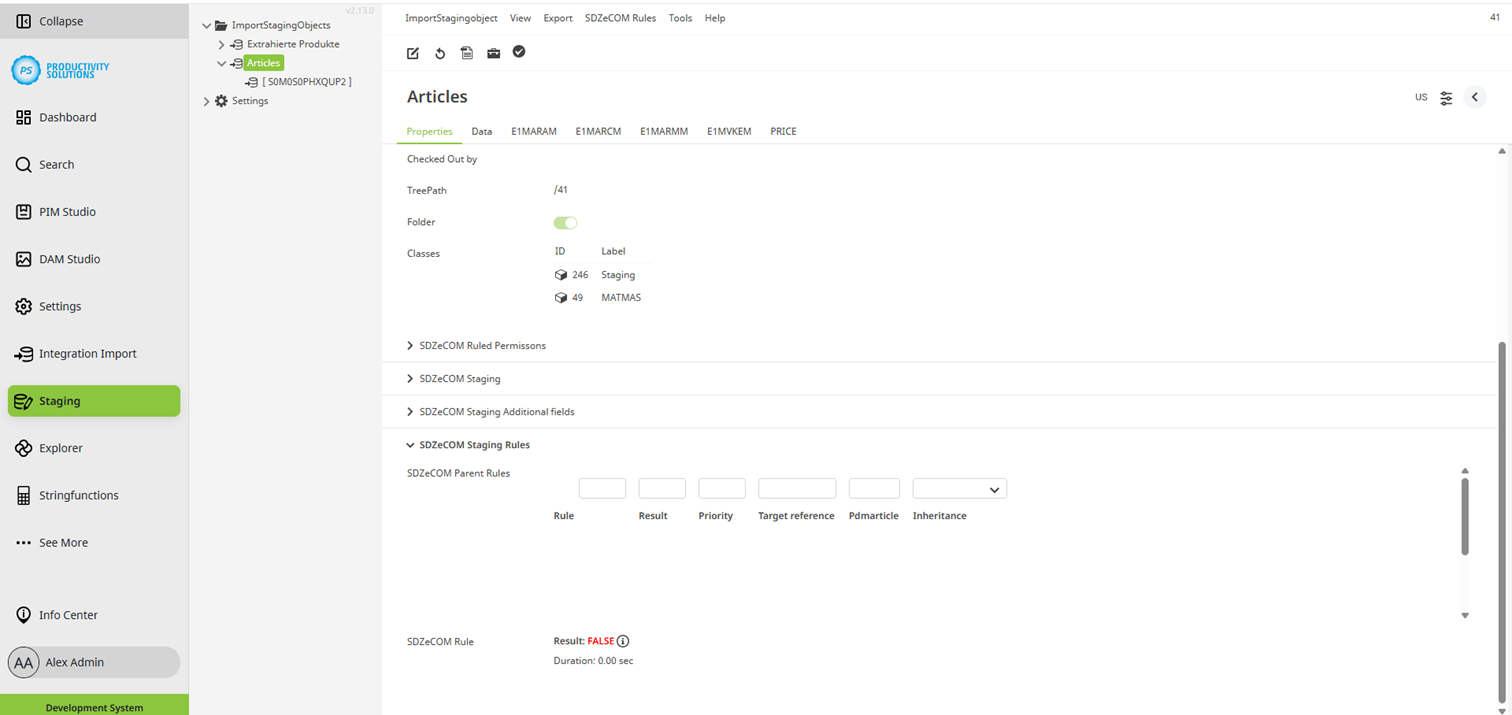The height and width of the screenshot is (715, 1512).
Task: Open the Inheritance dropdown
Action: [958, 488]
